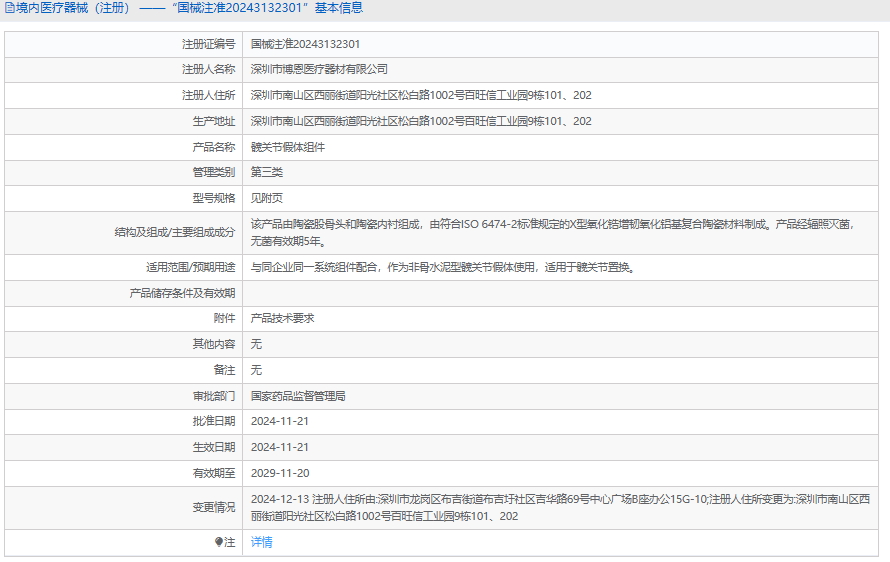Select approval date 2024-11-21 in 批准日期 row

280,421
